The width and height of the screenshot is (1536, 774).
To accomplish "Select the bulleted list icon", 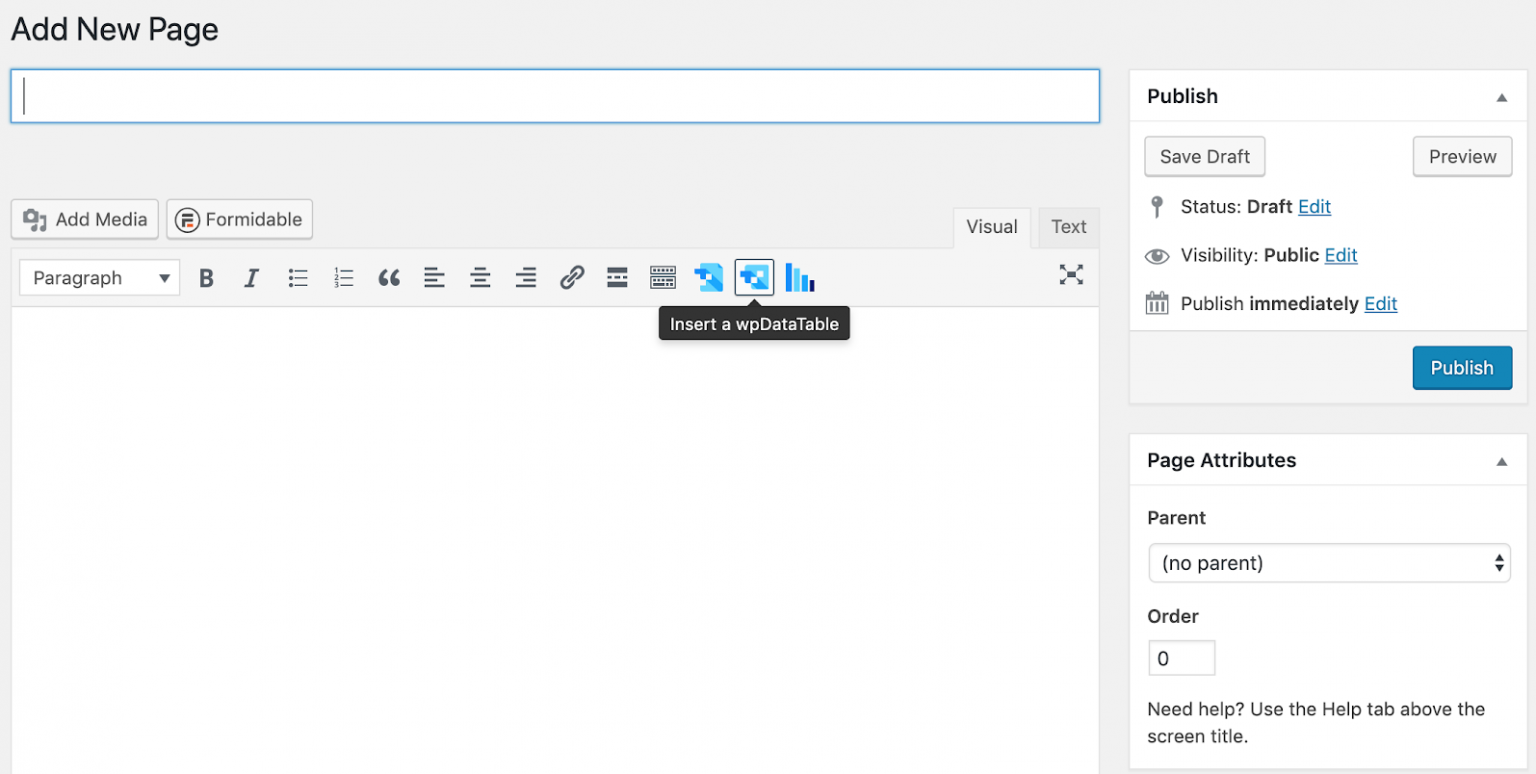I will [x=298, y=277].
